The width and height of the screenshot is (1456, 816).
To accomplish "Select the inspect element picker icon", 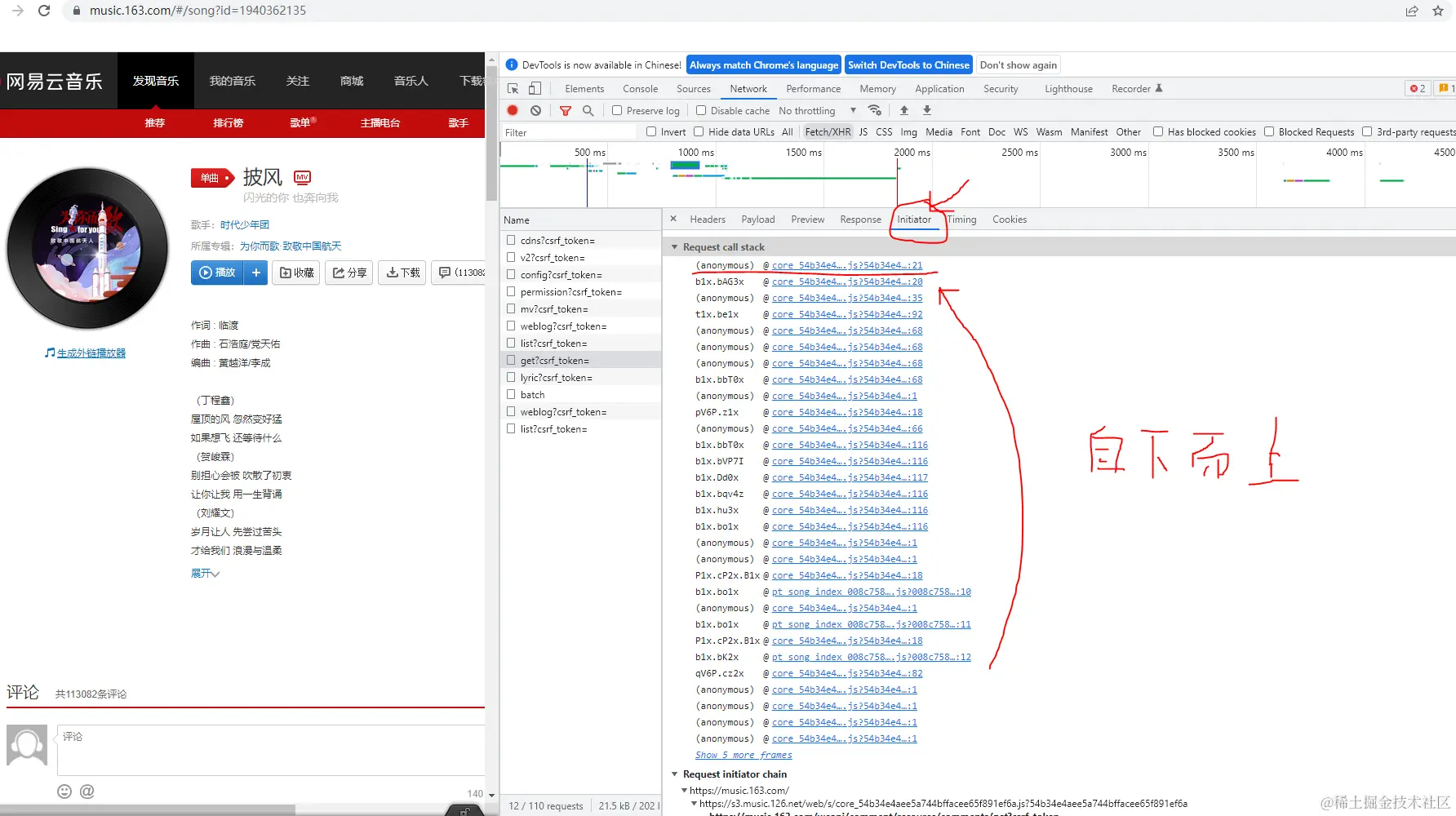I will [513, 88].
